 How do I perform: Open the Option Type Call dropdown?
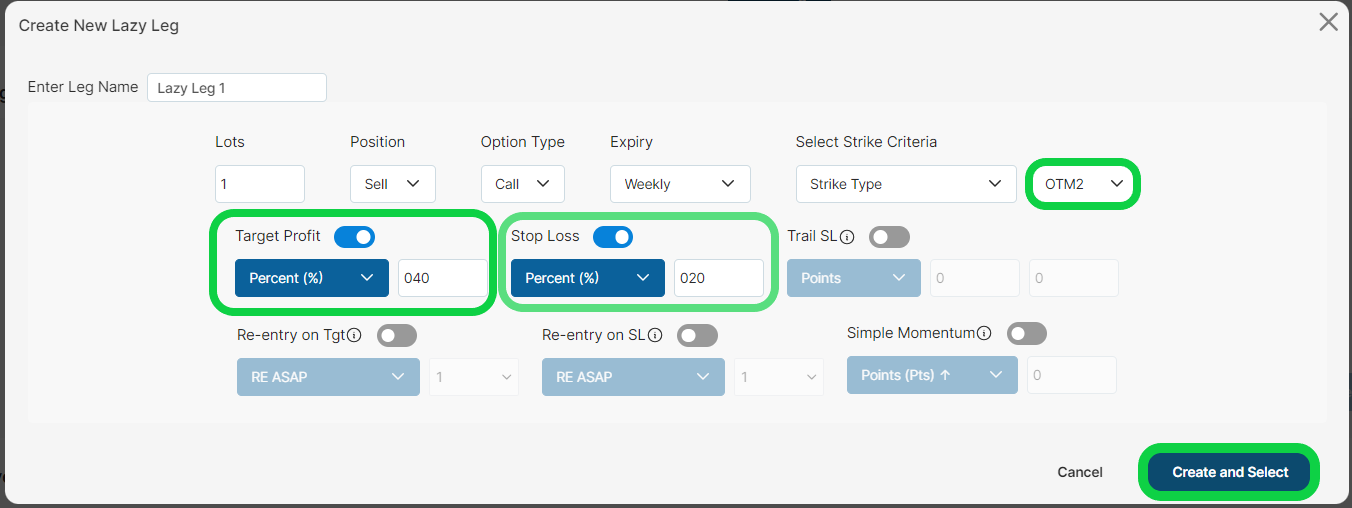click(523, 184)
